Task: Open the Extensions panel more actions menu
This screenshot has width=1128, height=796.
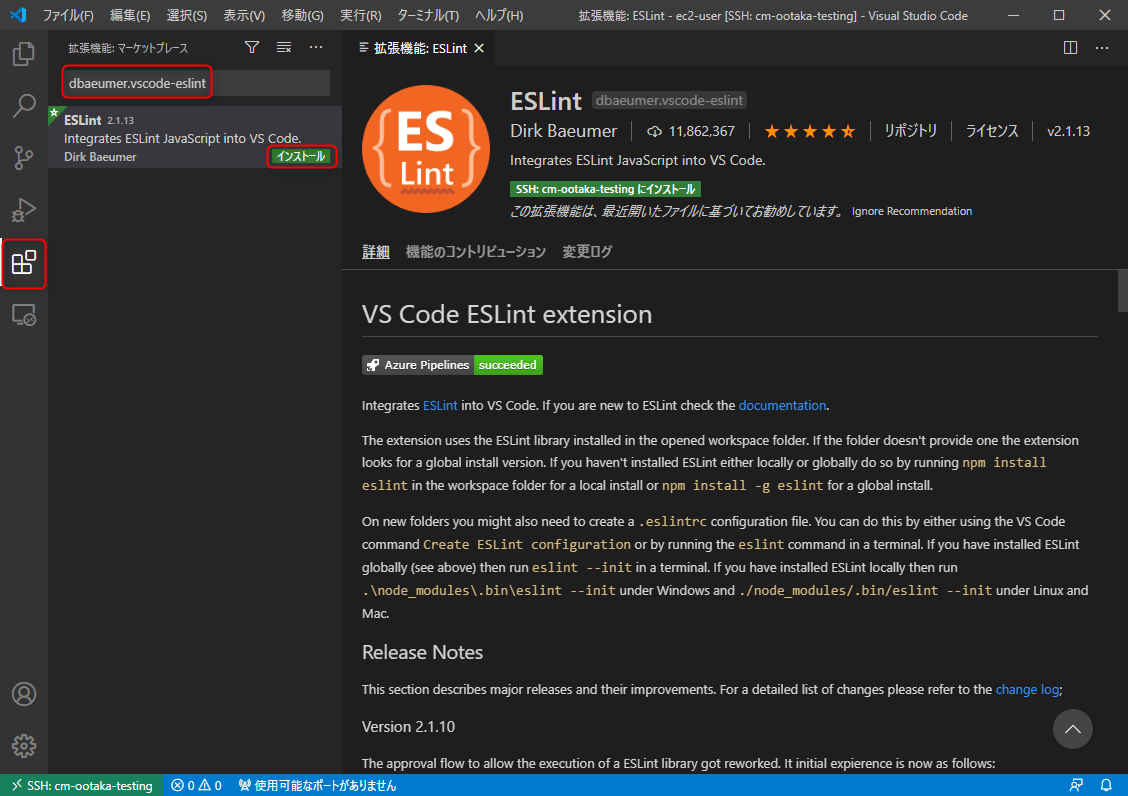Action: click(316, 46)
